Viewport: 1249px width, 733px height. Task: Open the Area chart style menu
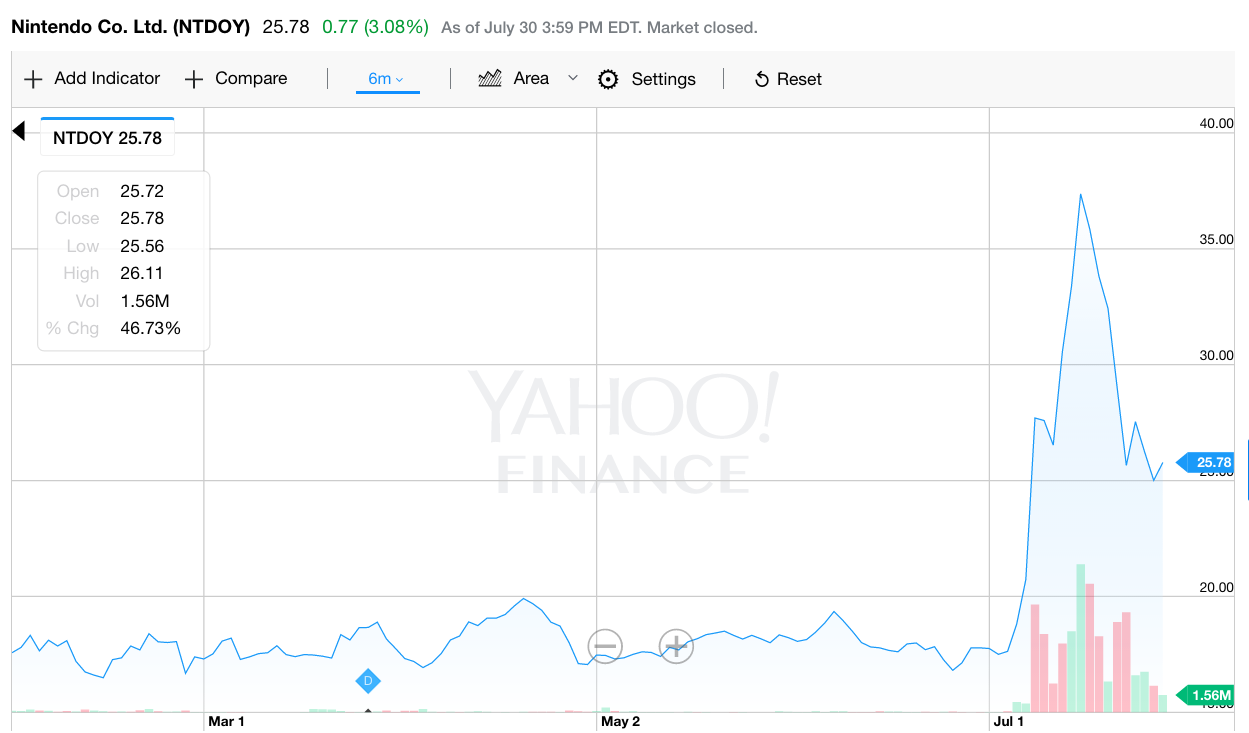coord(531,78)
